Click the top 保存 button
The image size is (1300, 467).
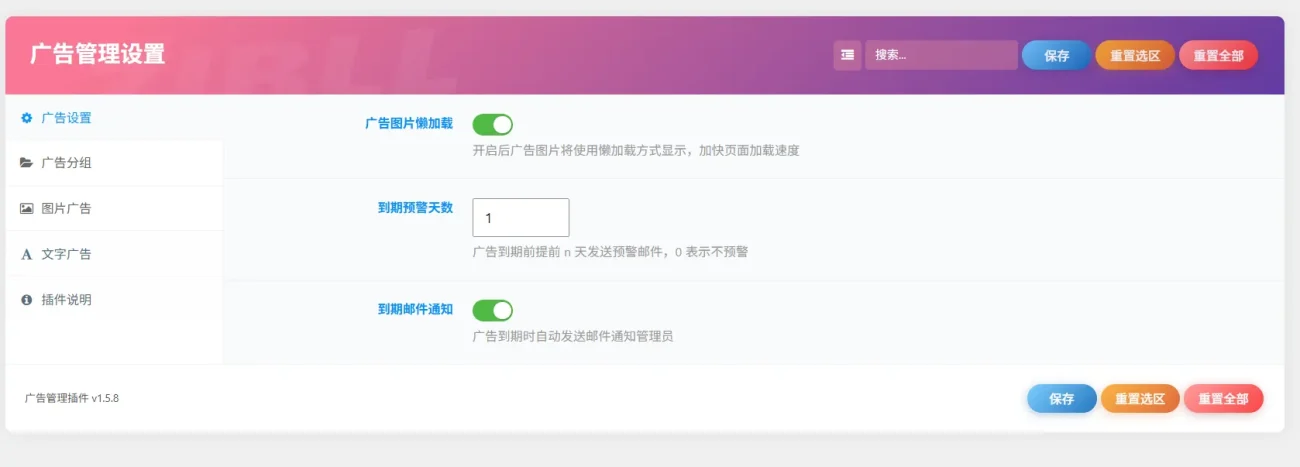pos(1057,56)
